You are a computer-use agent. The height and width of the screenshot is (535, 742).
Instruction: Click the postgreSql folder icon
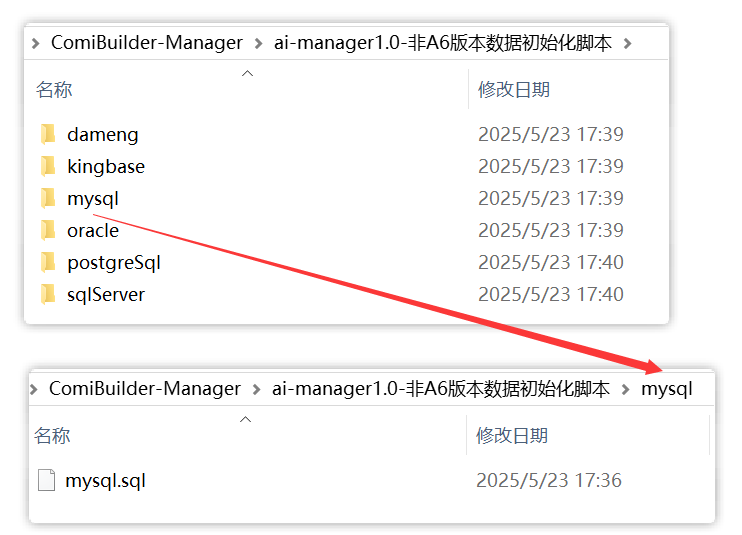click(48, 262)
